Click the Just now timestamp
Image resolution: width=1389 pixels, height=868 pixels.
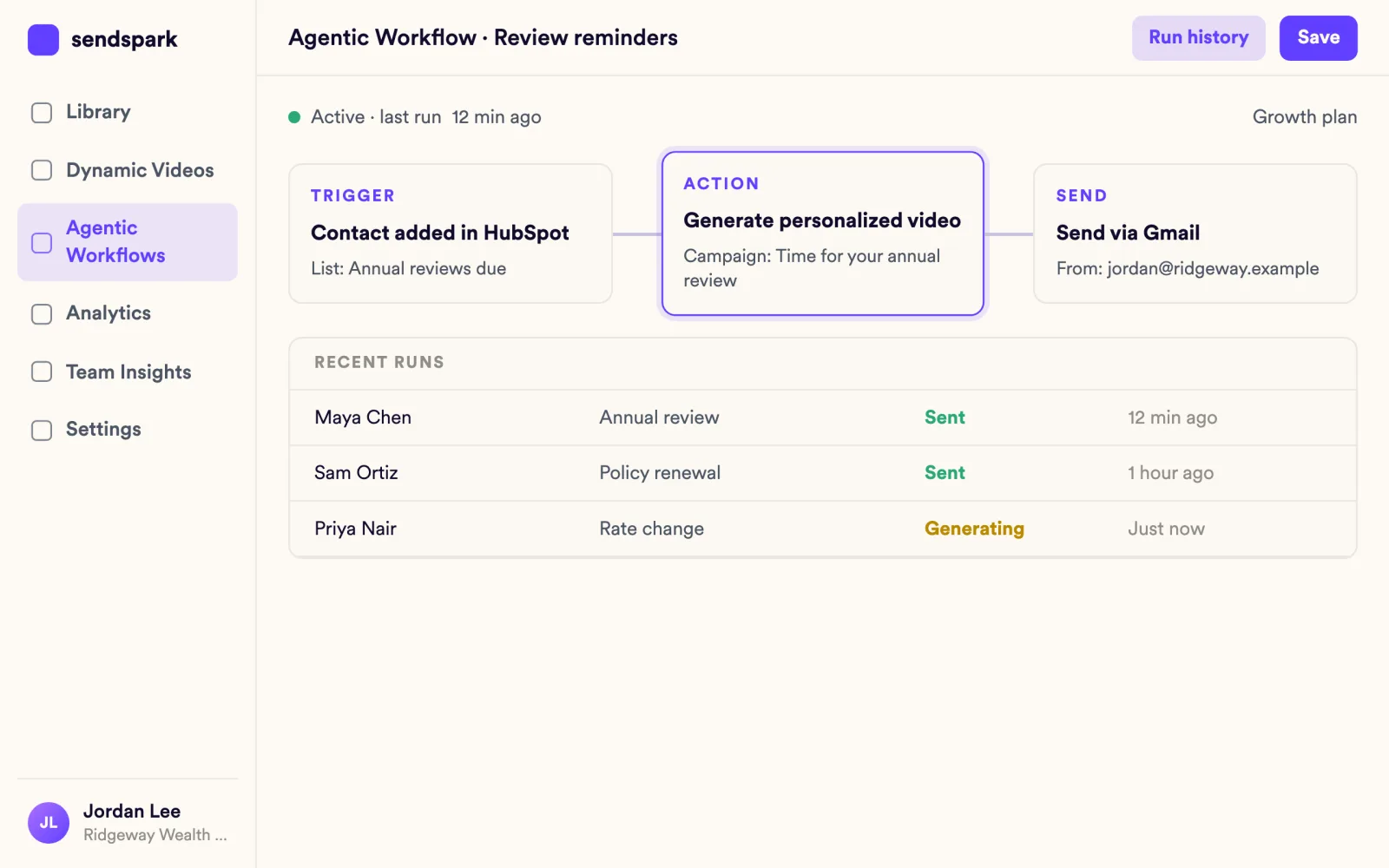point(1166,529)
